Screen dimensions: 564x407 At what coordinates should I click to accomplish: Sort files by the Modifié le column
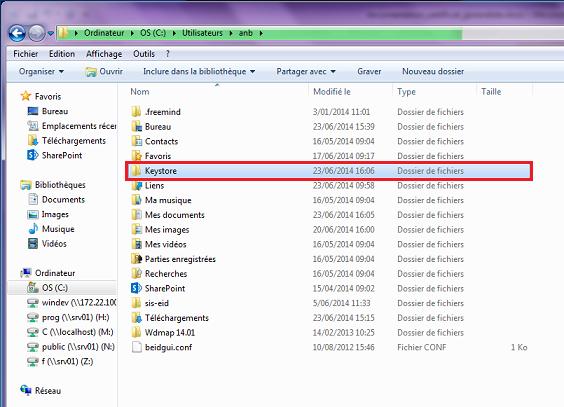pyautogui.click(x=332, y=92)
